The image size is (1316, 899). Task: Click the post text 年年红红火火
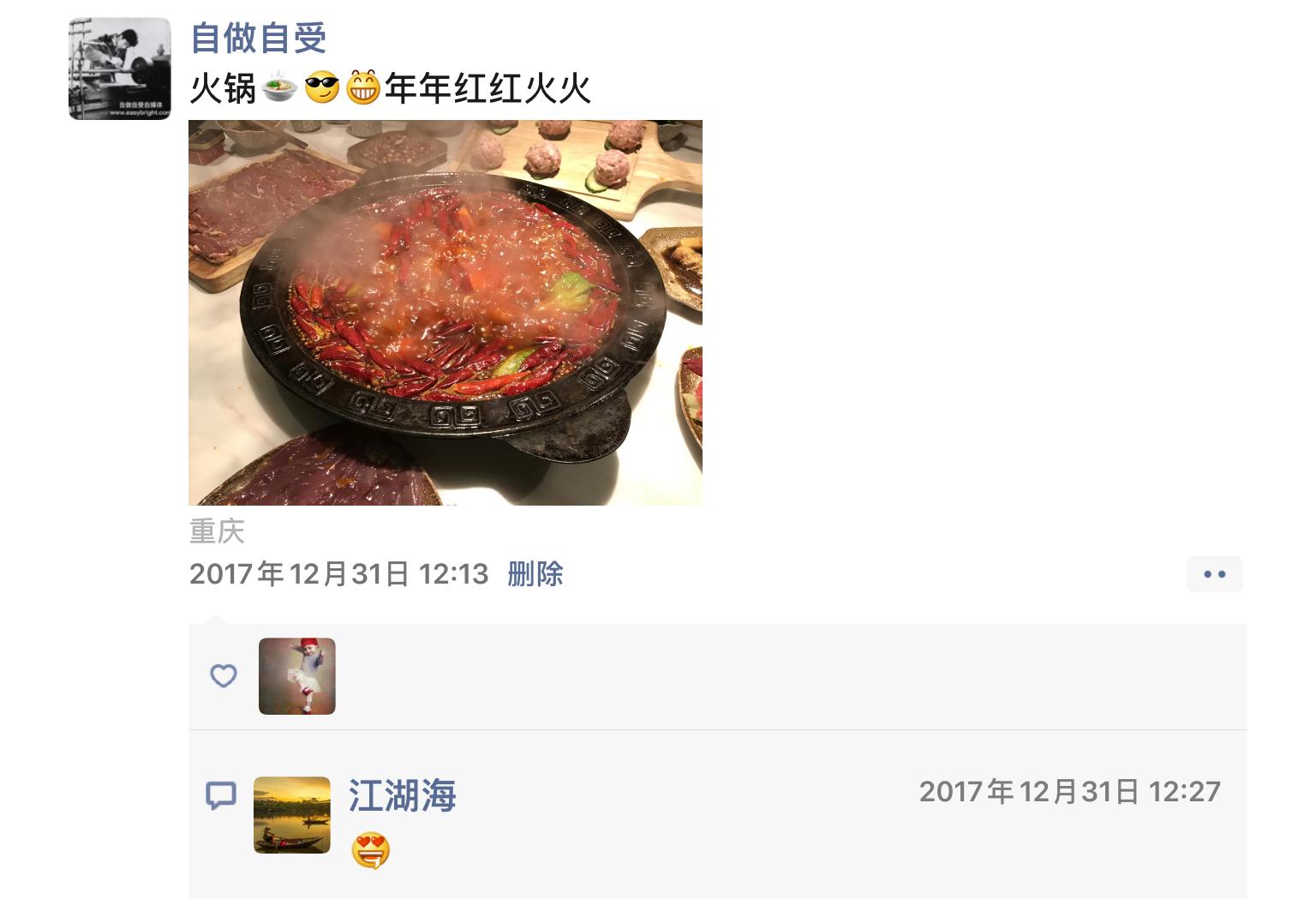pyautogui.click(x=488, y=88)
